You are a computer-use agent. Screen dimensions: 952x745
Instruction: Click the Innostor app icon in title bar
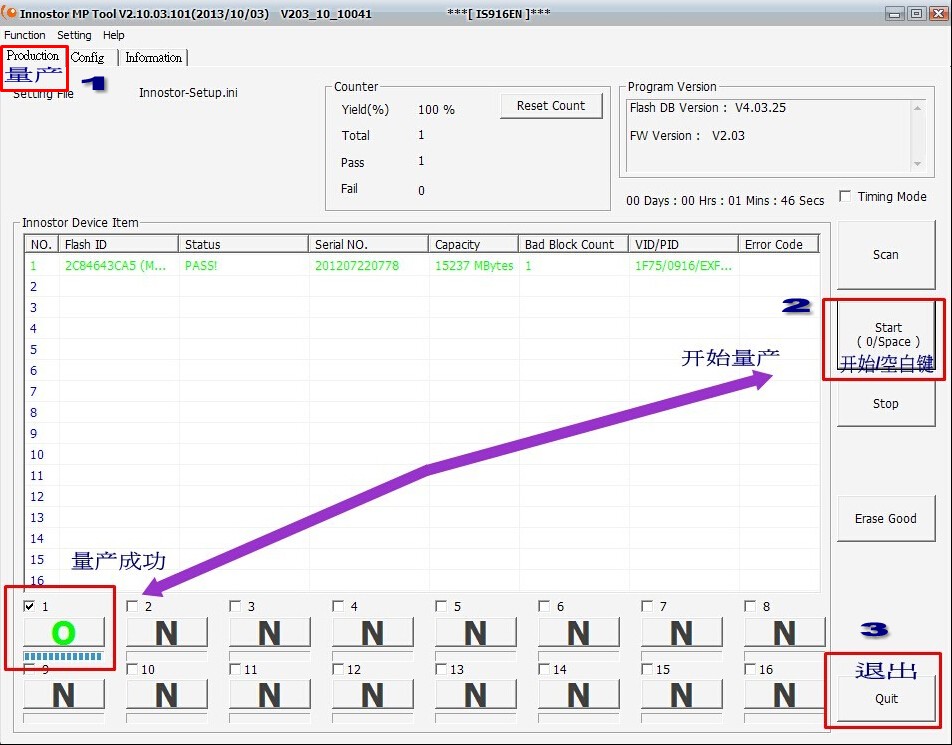[x=10, y=12]
